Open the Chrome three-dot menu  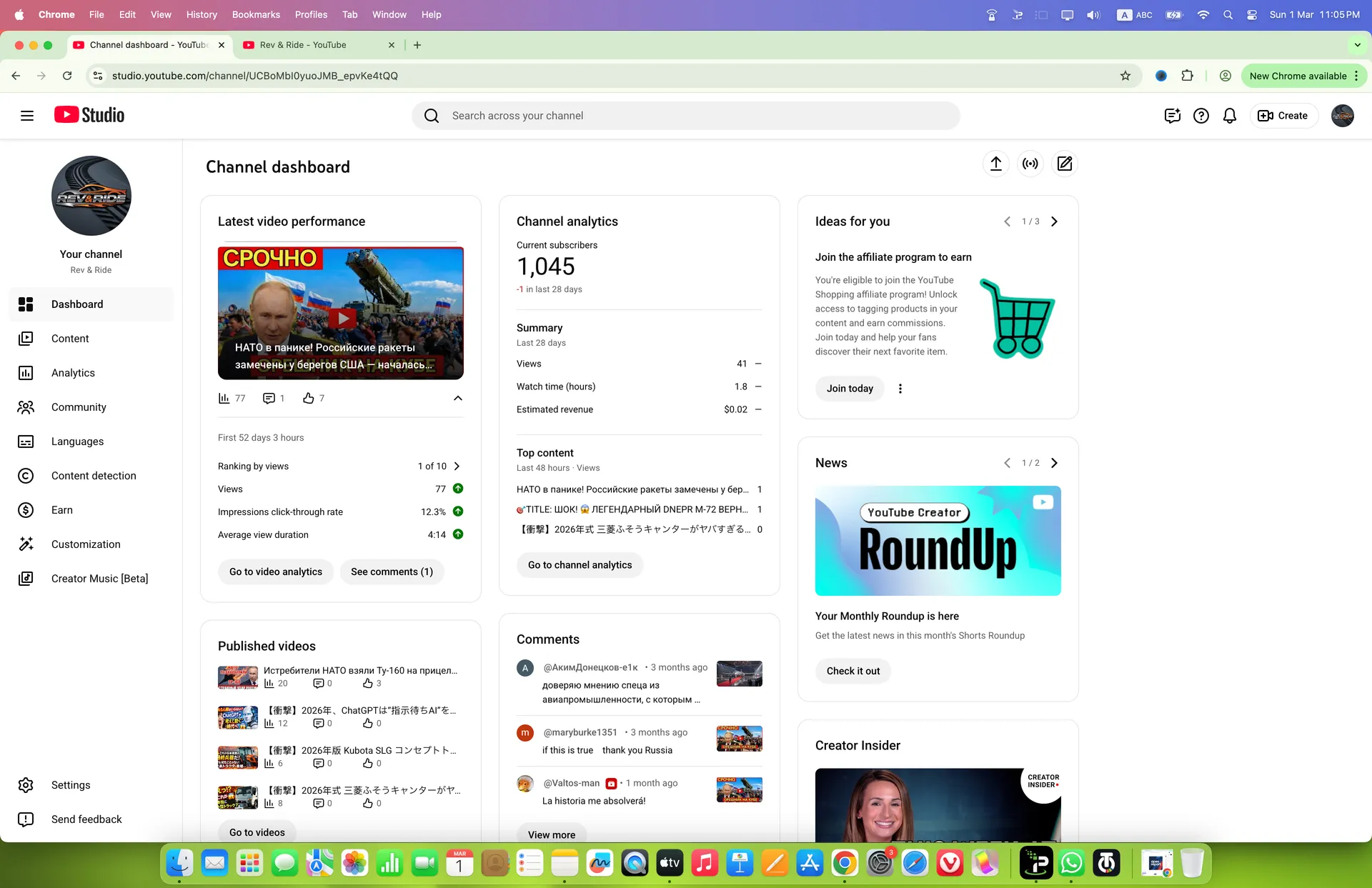[1356, 76]
